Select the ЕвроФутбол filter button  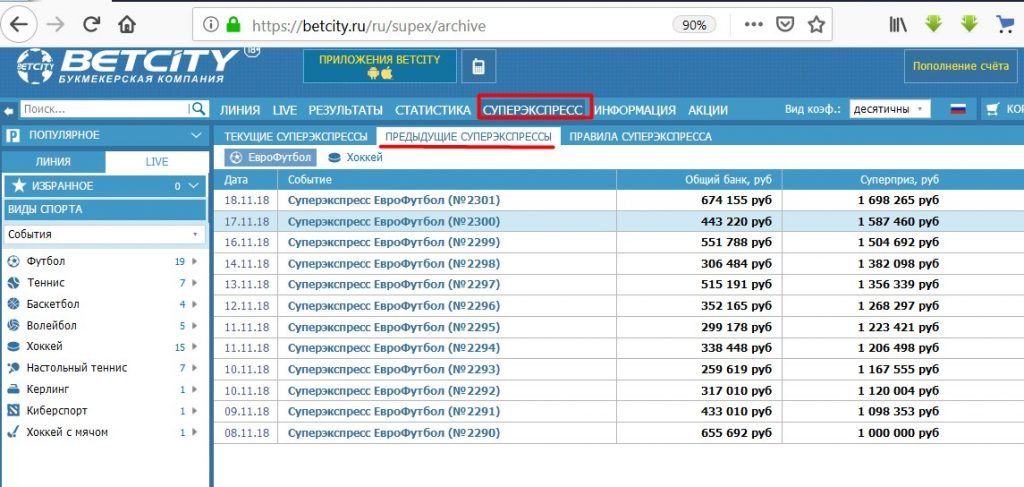coord(271,157)
